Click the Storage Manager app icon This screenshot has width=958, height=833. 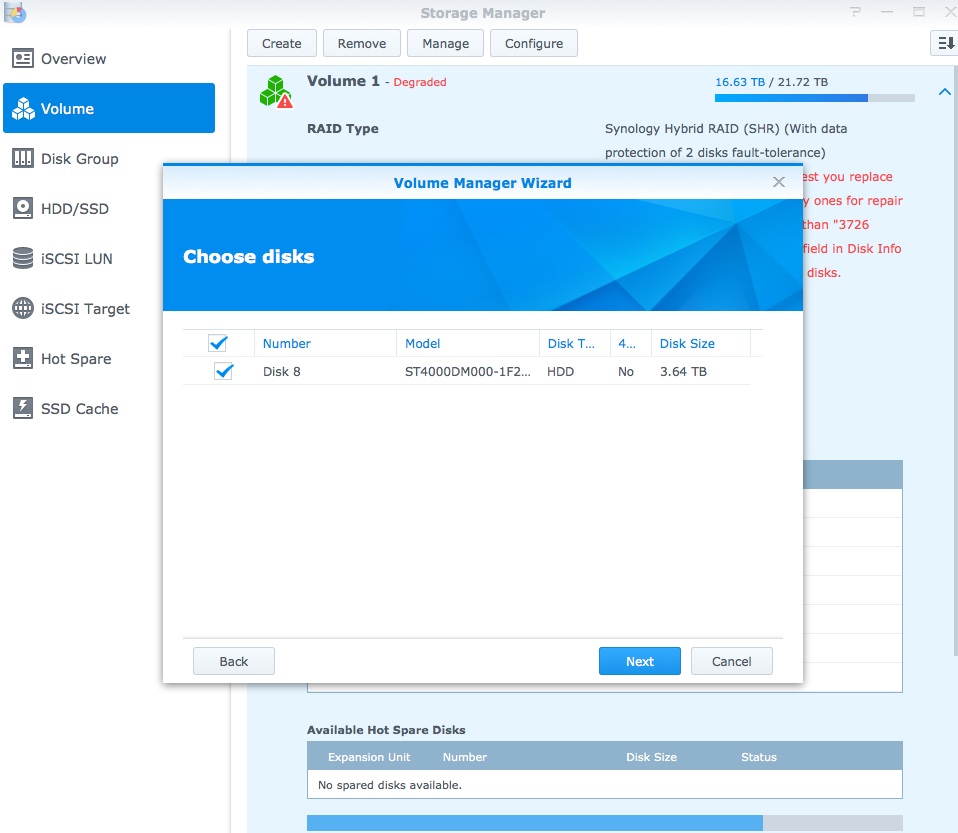pyautogui.click(x=15, y=12)
